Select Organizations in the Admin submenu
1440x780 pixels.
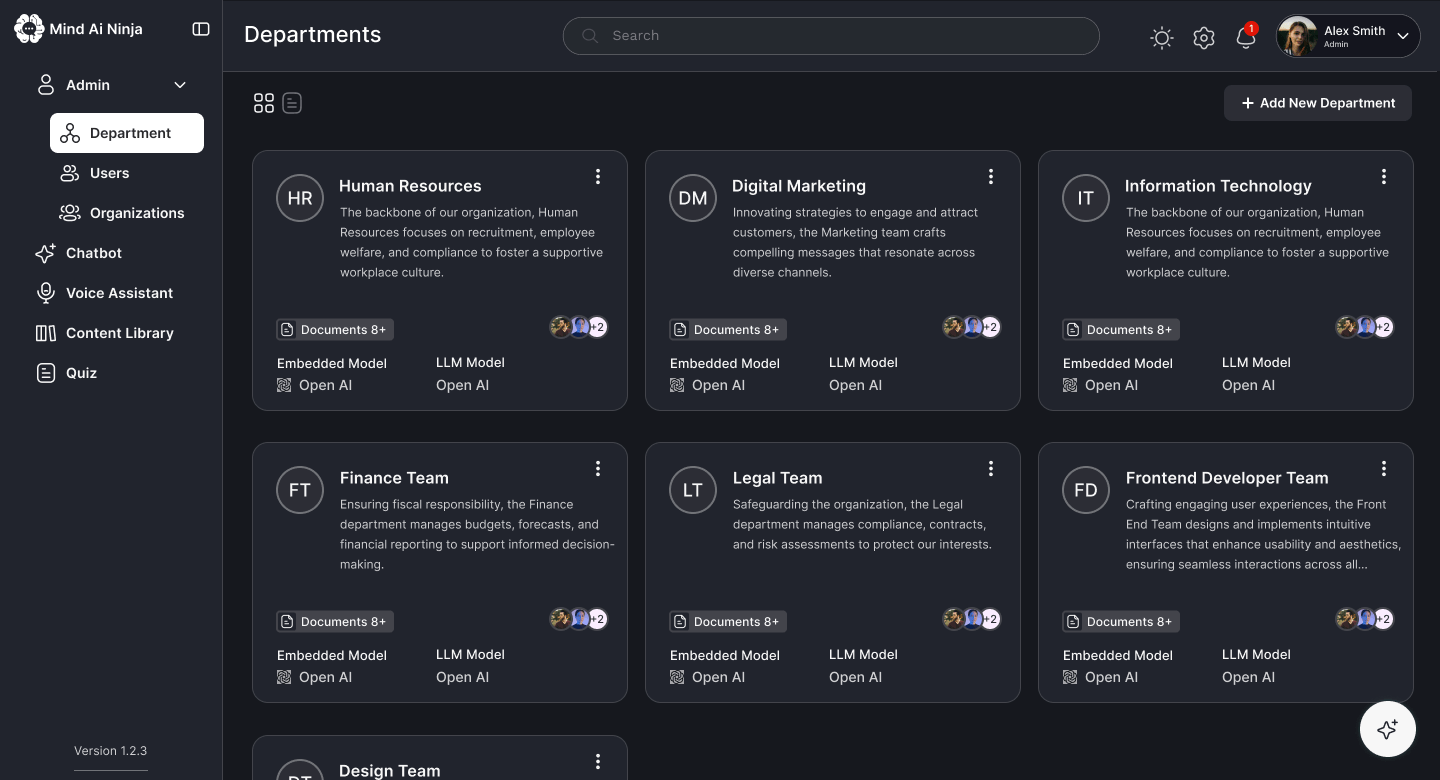(x=122, y=213)
